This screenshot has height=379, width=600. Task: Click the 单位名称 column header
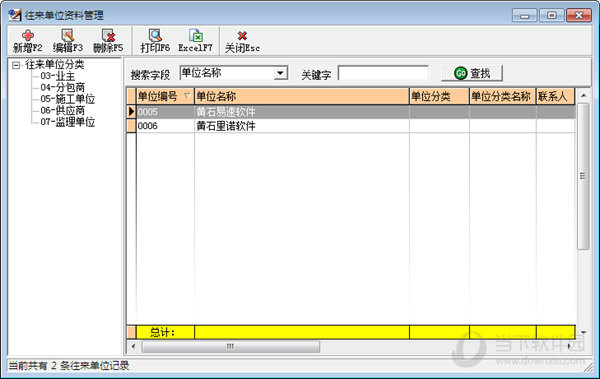(302, 96)
